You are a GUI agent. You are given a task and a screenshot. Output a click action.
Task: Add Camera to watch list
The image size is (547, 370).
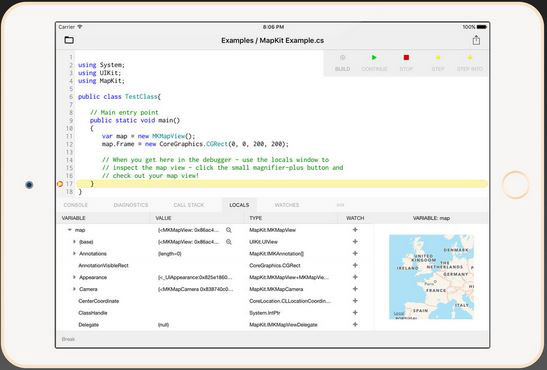tap(355, 289)
